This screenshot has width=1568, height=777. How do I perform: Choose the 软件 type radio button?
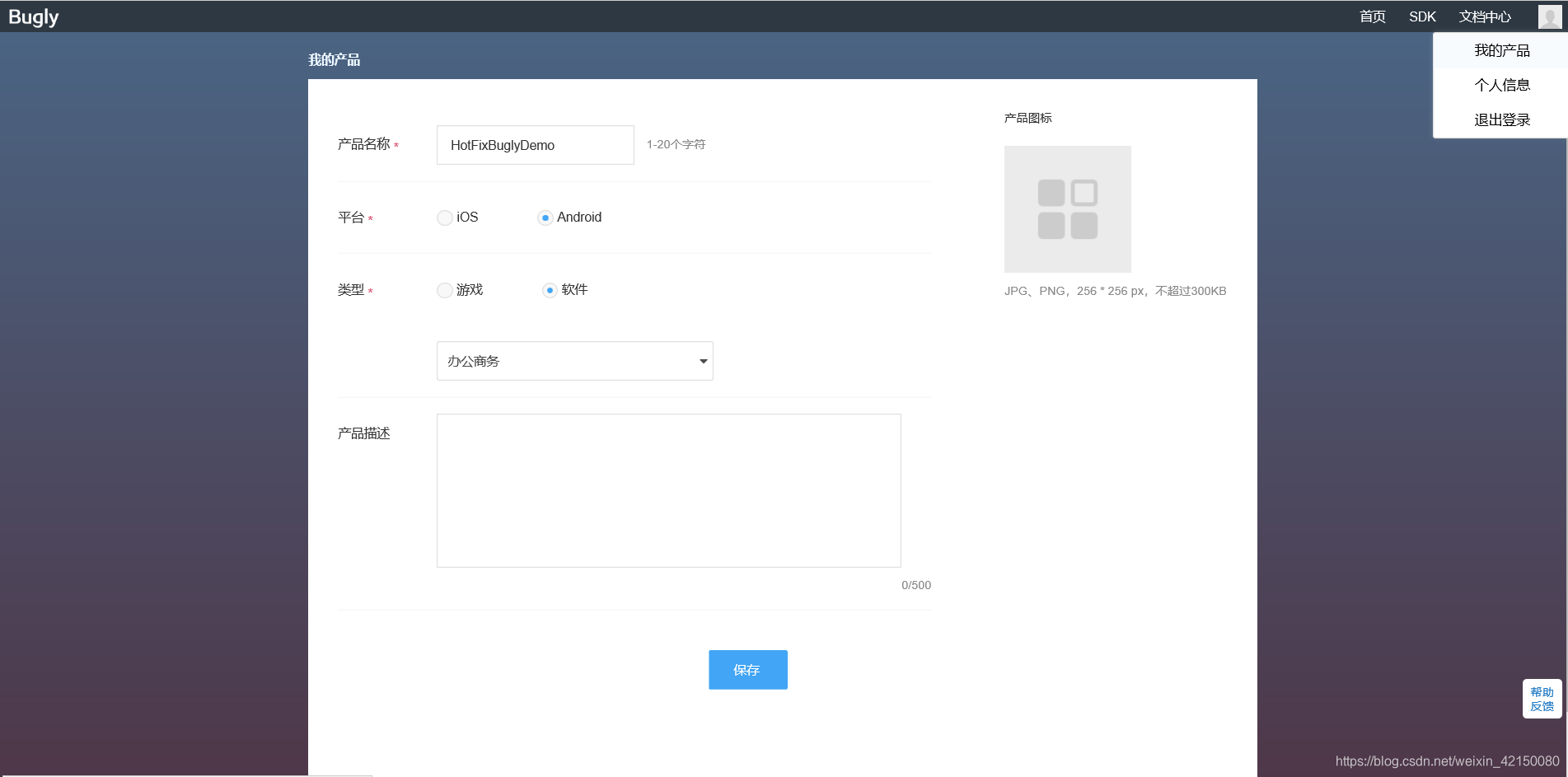[x=550, y=290]
